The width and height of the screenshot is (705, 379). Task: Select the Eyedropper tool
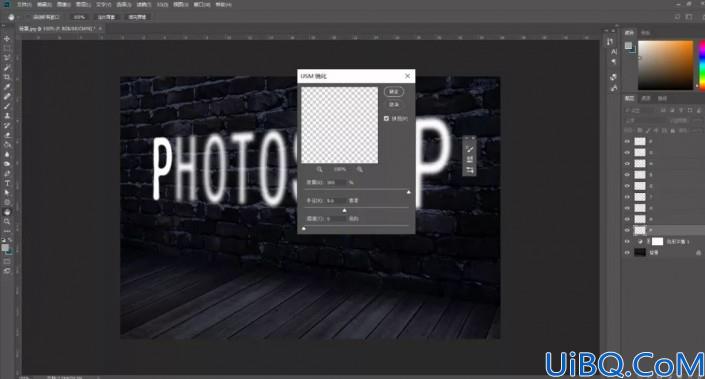tap(7, 87)
